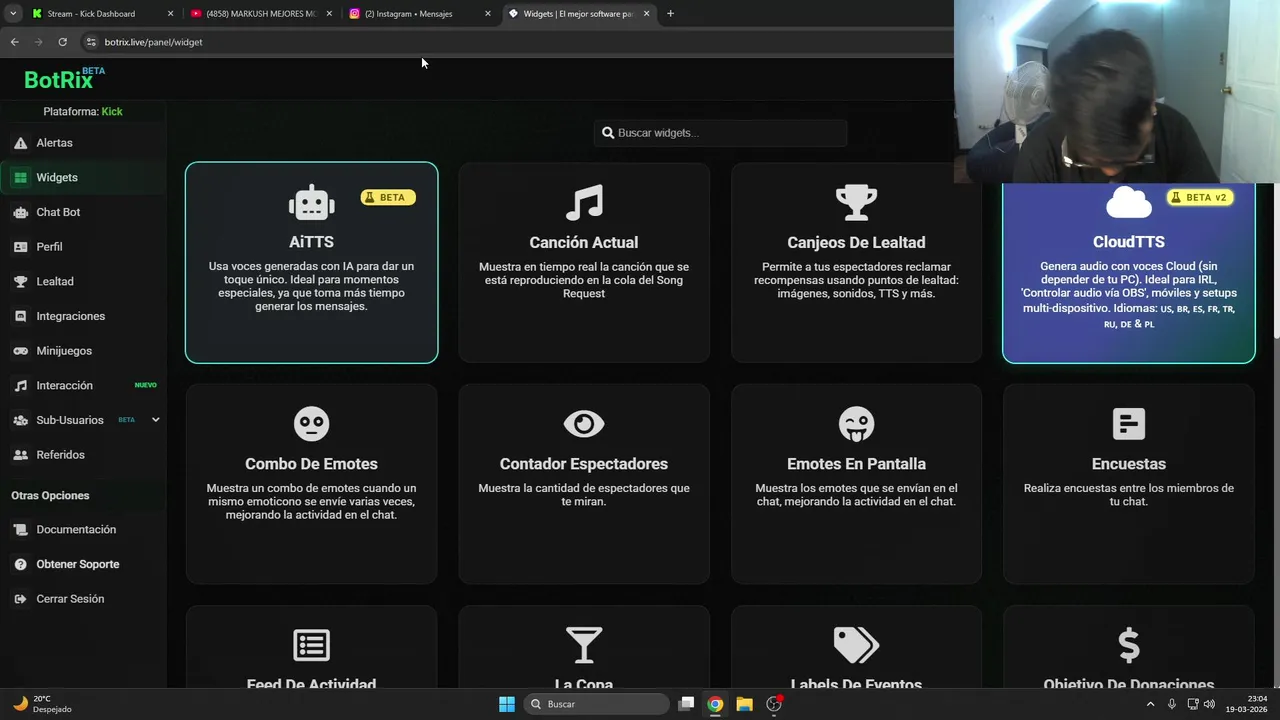Select the Widgets BotRix browser tab
Screen dimensions: 1280x720
pos(579,14)
